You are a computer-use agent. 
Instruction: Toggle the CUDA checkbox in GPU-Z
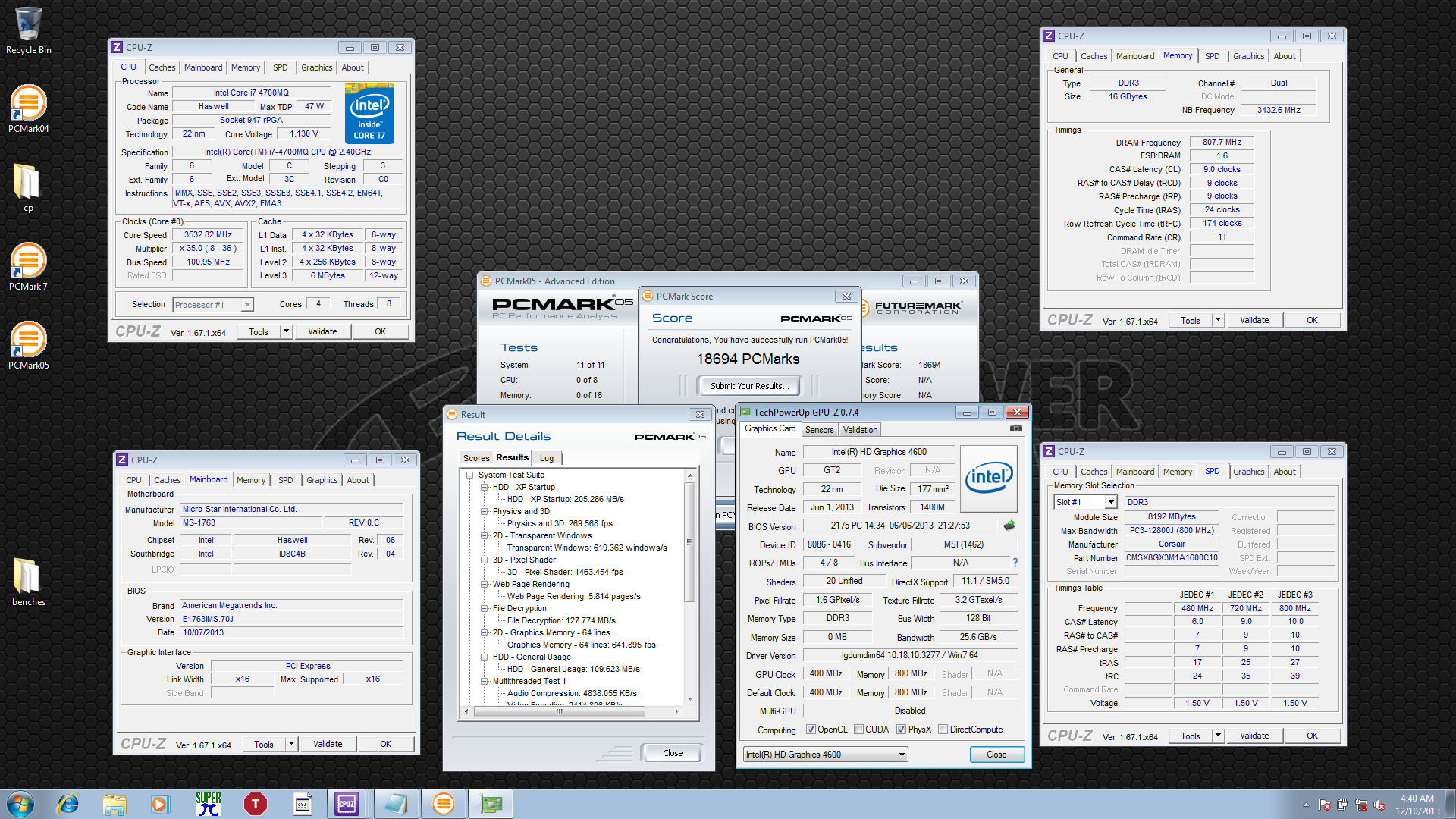pos(858,730)
